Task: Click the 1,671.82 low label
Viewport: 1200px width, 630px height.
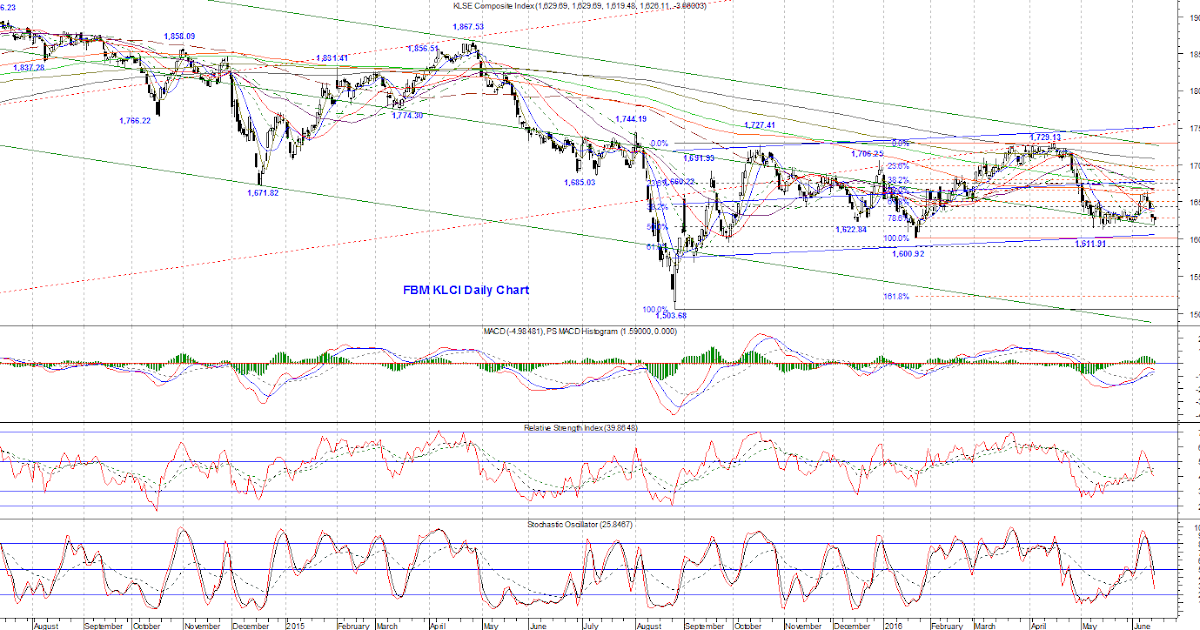Action: [x=264, y=192]
